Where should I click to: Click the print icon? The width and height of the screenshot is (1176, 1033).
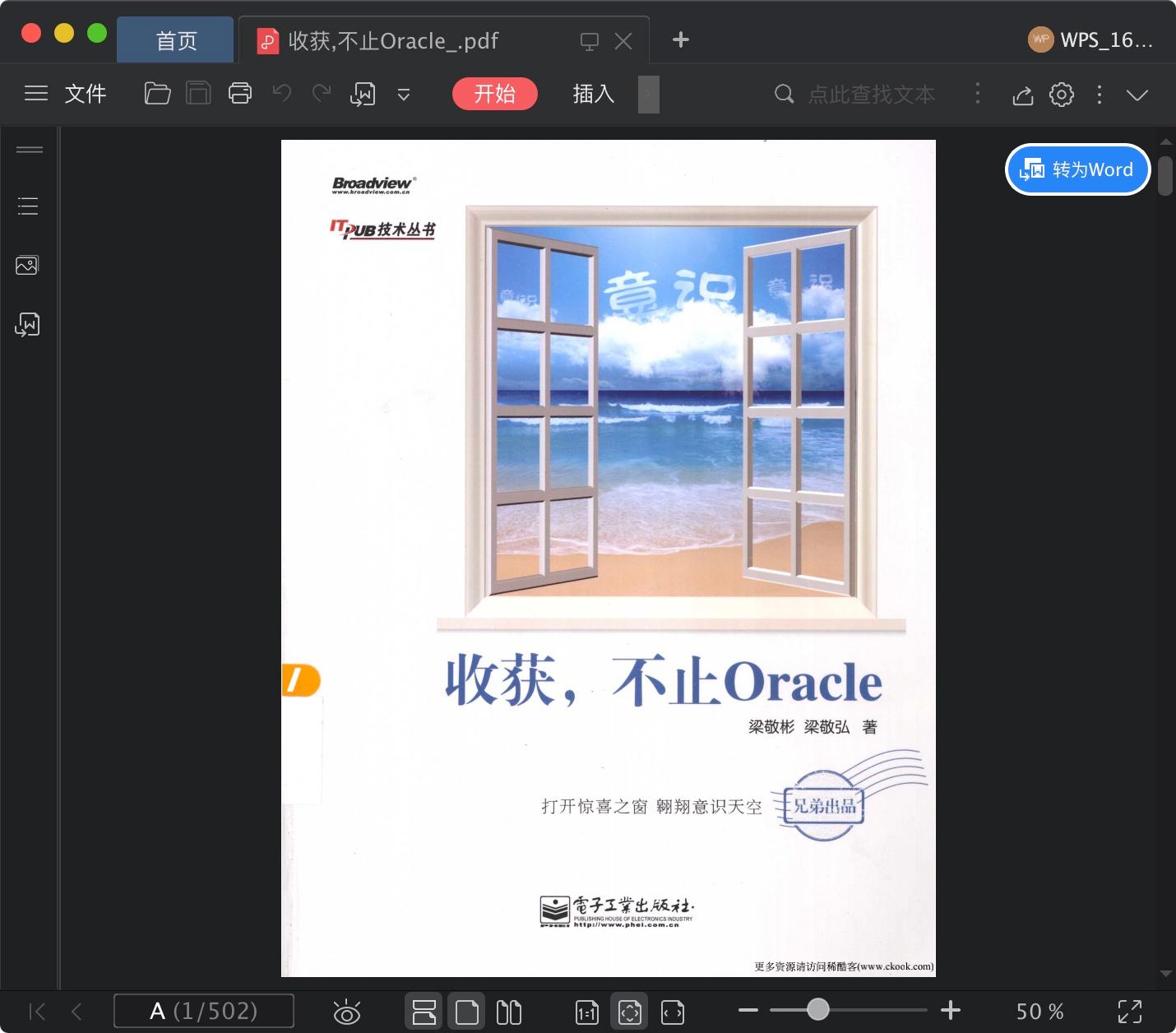240,94
